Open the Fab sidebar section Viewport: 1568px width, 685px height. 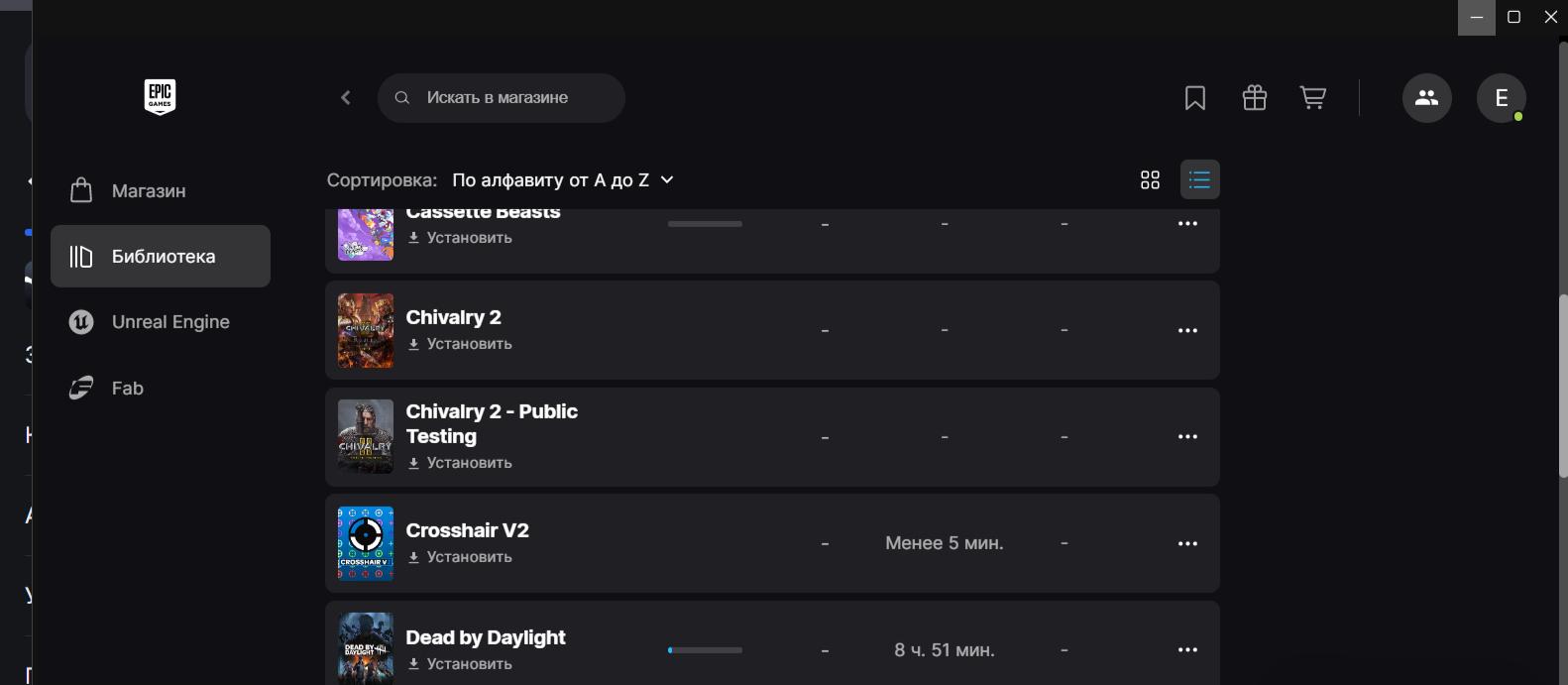127,388
